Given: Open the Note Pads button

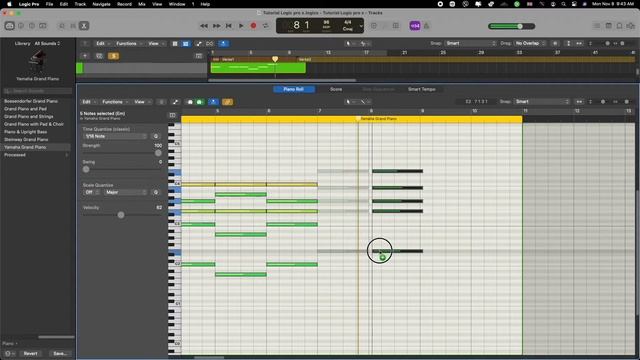Looking at the screenshot, I should coord(609,26).
